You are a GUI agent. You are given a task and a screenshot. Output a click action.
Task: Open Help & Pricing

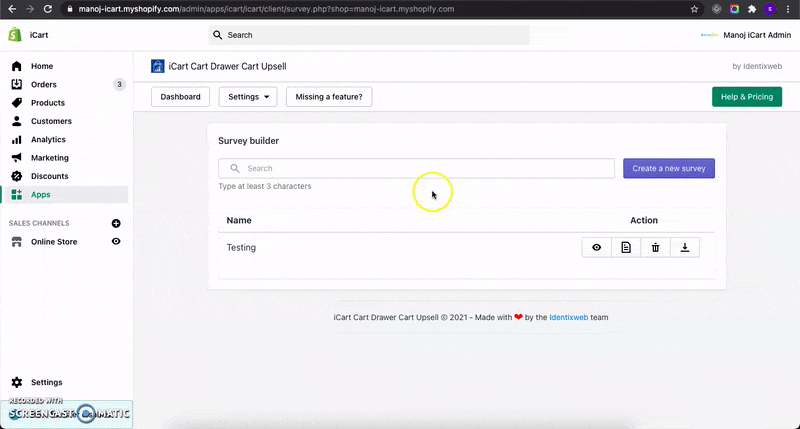[x=747, y=97]
